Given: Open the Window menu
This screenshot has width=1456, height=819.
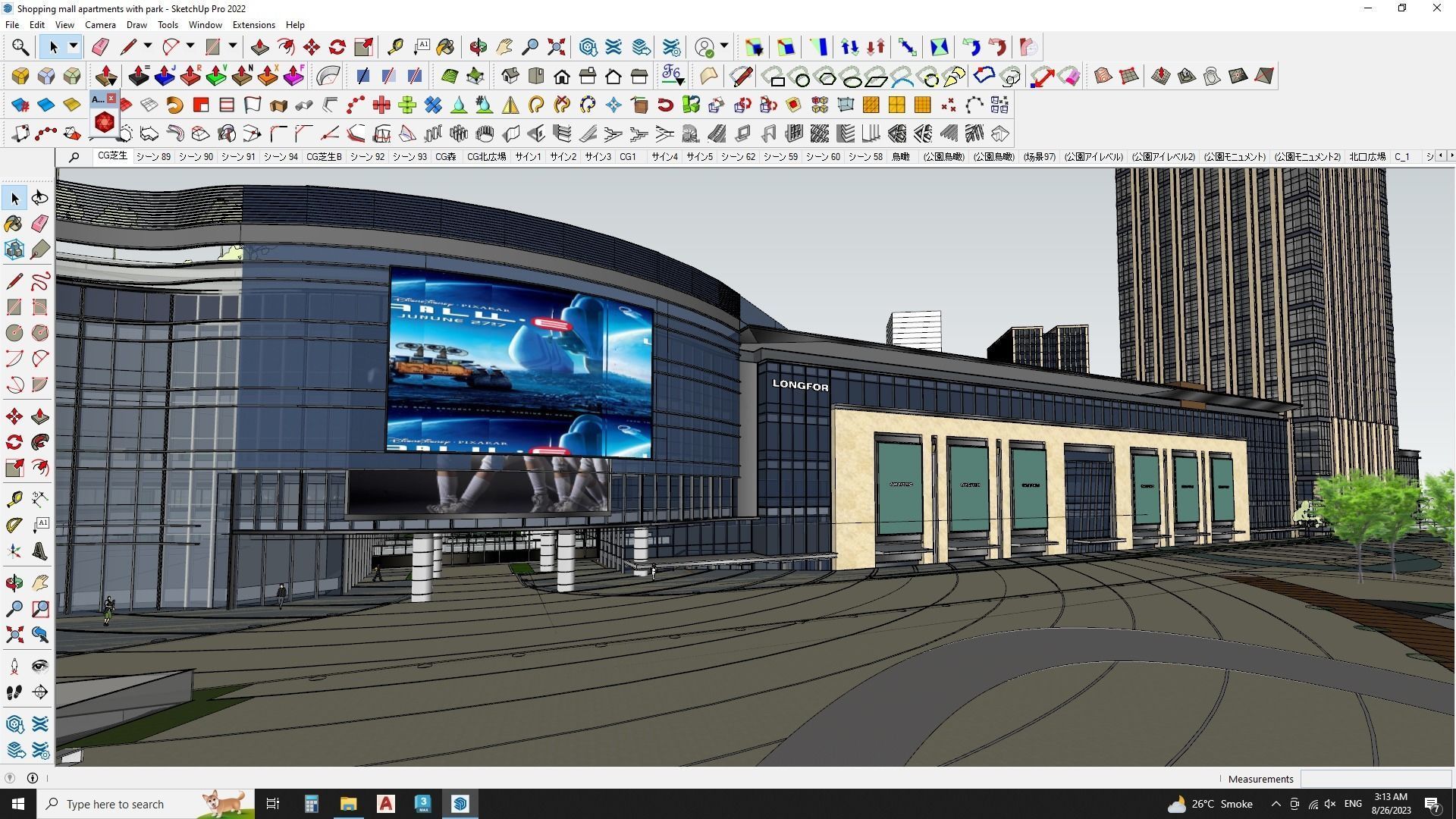Looking at the screenshot, I should pos(205,25).
